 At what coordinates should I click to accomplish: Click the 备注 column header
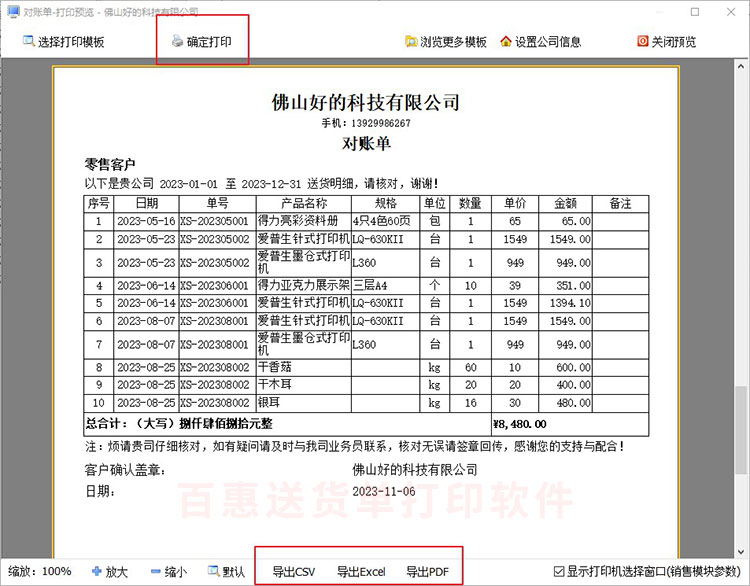620,203
